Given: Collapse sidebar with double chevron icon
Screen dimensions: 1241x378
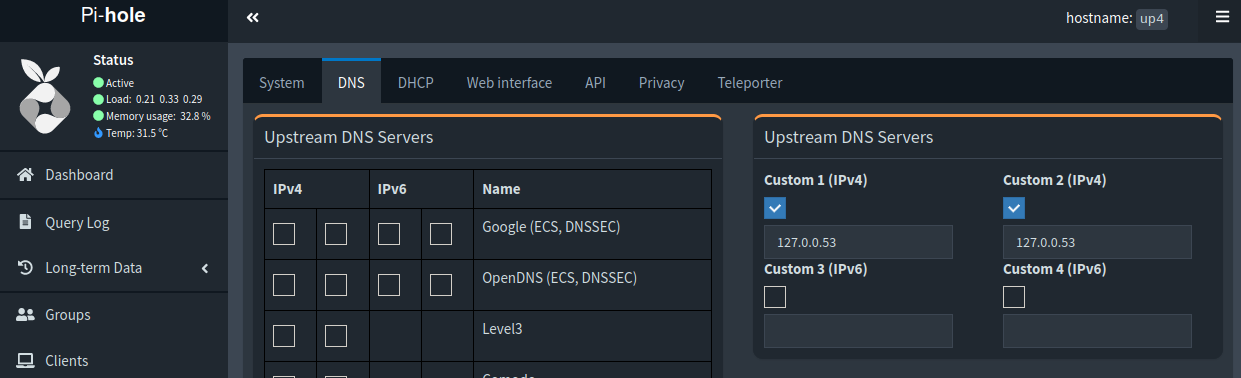Looking at the screenshot, I should 253,18.
